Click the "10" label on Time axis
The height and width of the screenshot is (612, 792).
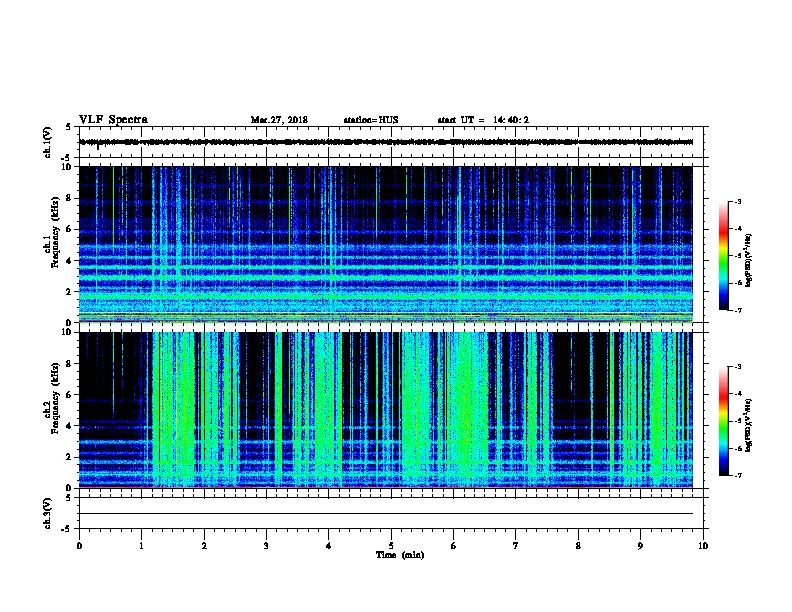point(703,545)
